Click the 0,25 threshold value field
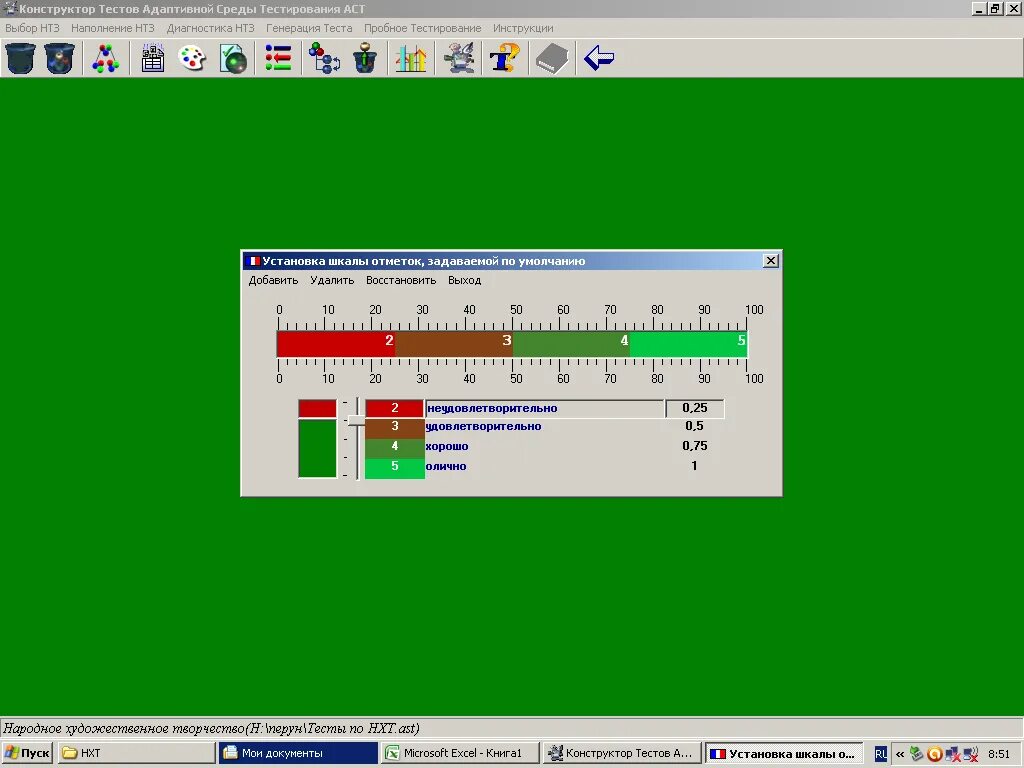Screen dimensions: 1024x768 coord(695,408)
